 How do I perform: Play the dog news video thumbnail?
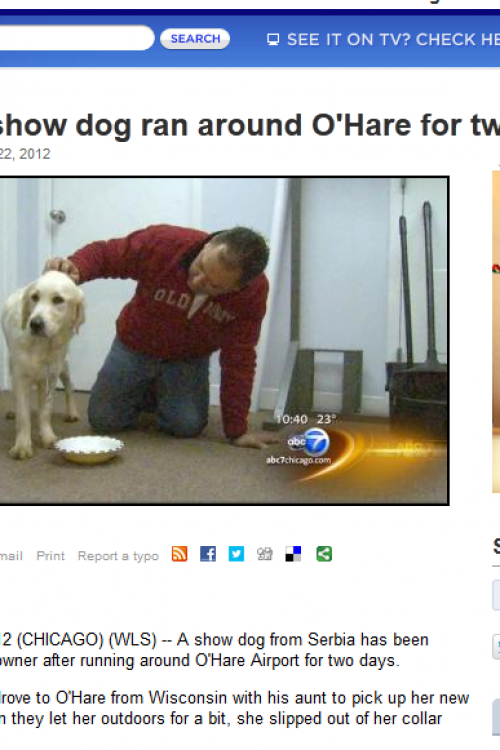[224, 341]
